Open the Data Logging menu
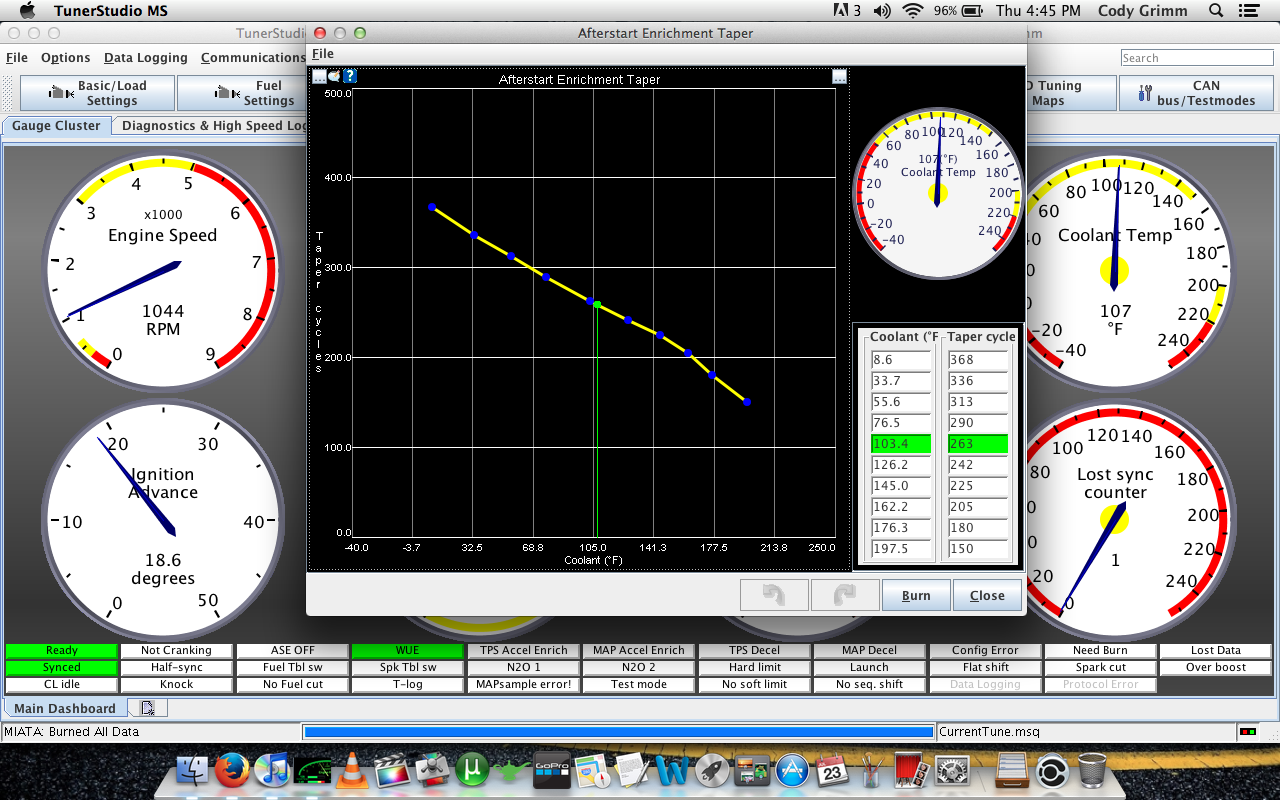 click(146, 58)
